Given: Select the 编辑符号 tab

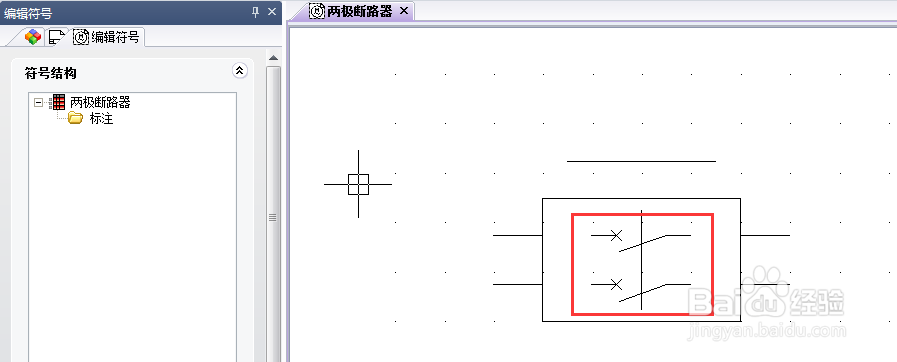Looking at the screenshot, I should click(107, 37).
